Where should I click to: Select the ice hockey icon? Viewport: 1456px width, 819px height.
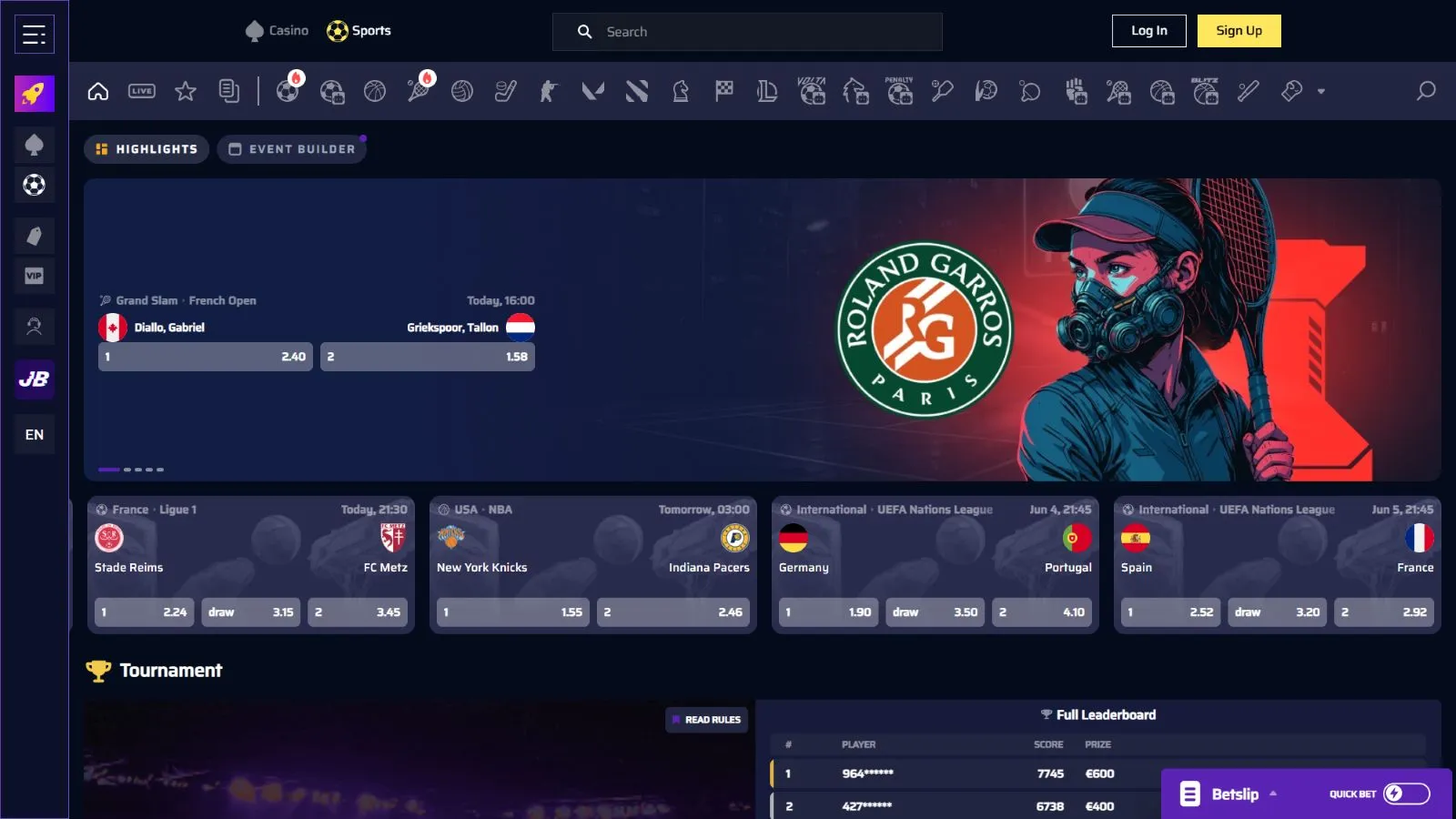[506, 91]
